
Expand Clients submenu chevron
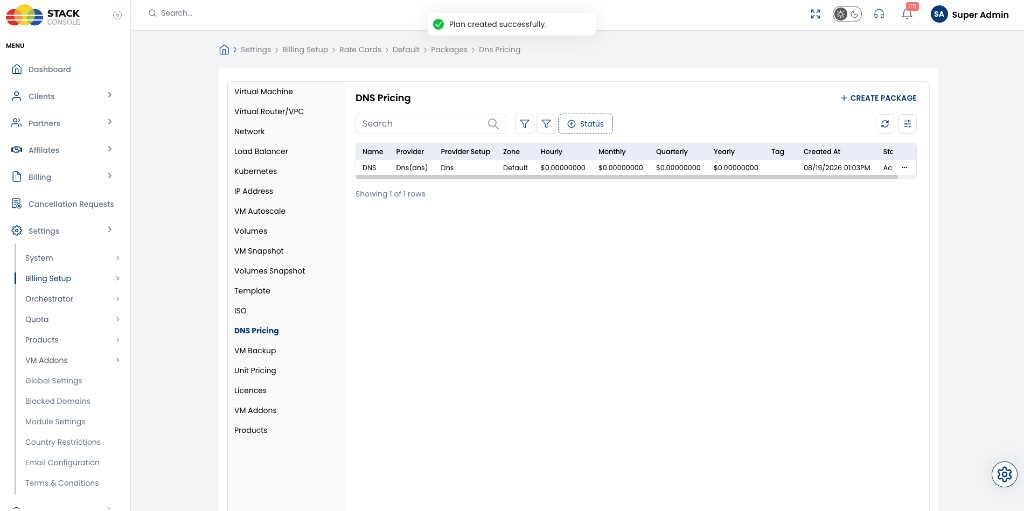tap(110, 95)
